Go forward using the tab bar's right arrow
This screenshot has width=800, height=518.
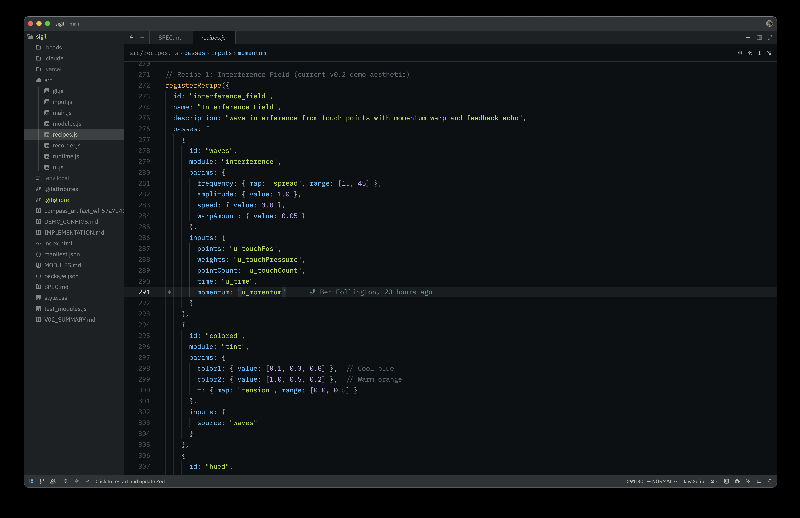coord(143,37)
